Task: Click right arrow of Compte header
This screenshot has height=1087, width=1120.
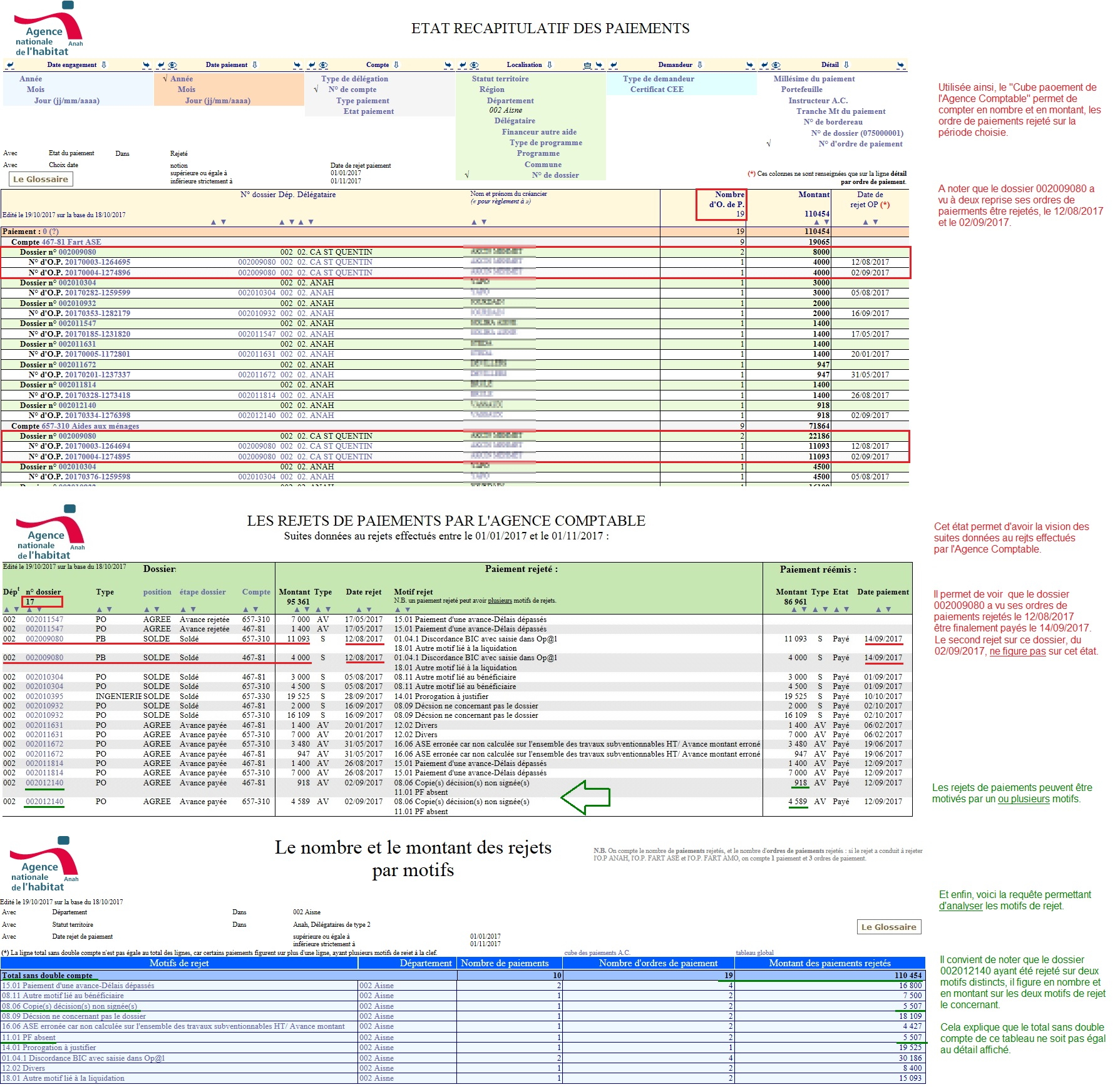Action: (448, 65)
